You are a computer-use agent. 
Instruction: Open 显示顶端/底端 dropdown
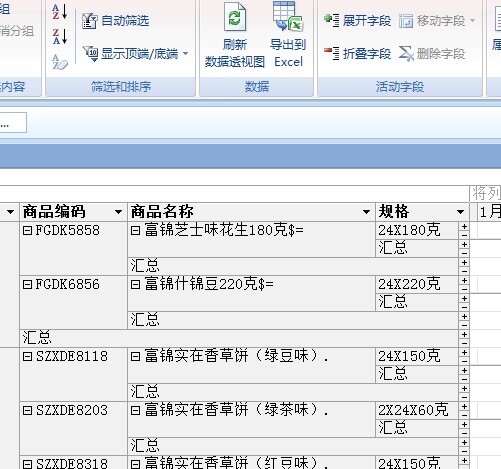click(135, 53)
